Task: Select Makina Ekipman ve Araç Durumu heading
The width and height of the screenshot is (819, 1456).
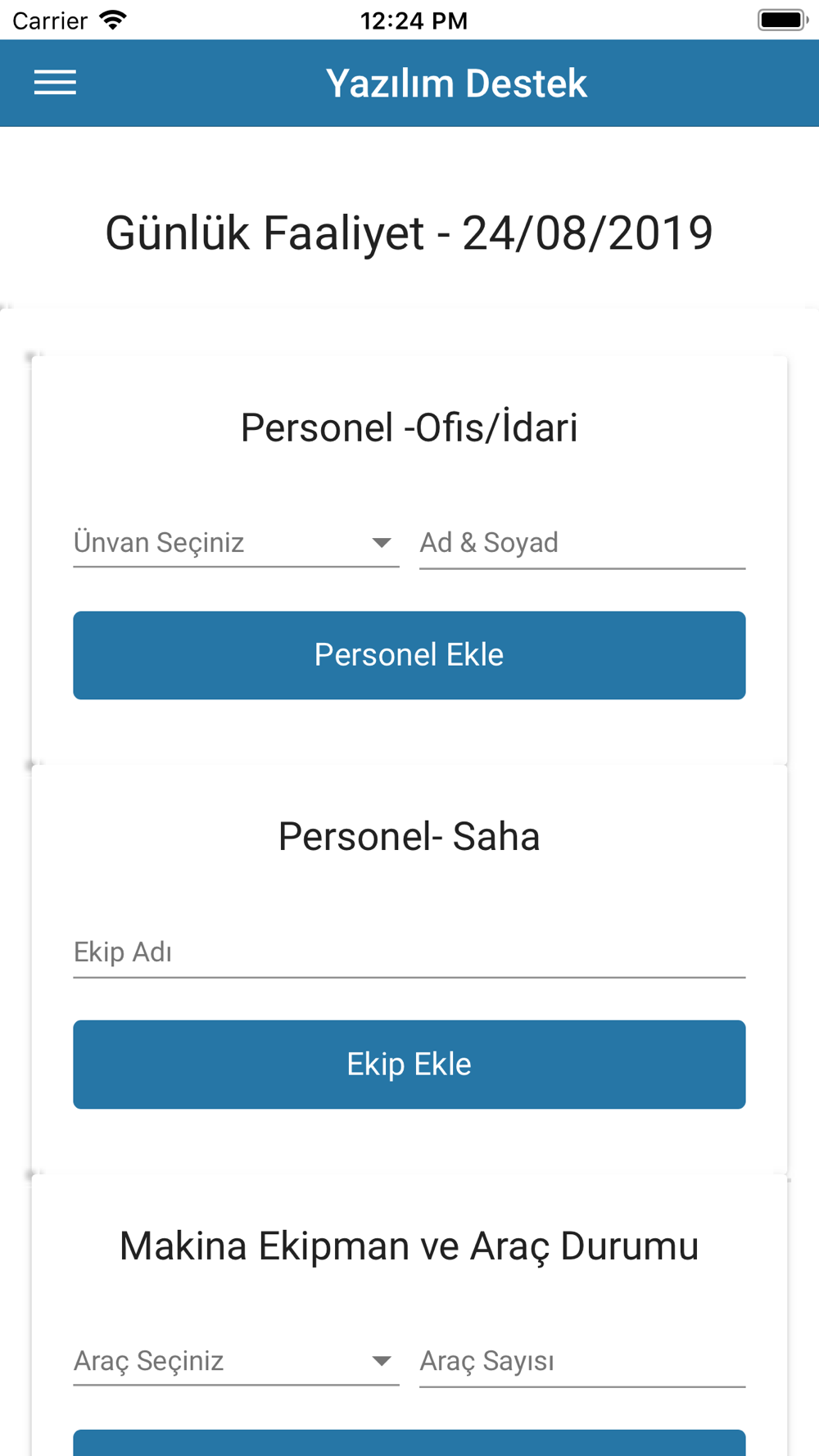Action: coord(409,1246)
